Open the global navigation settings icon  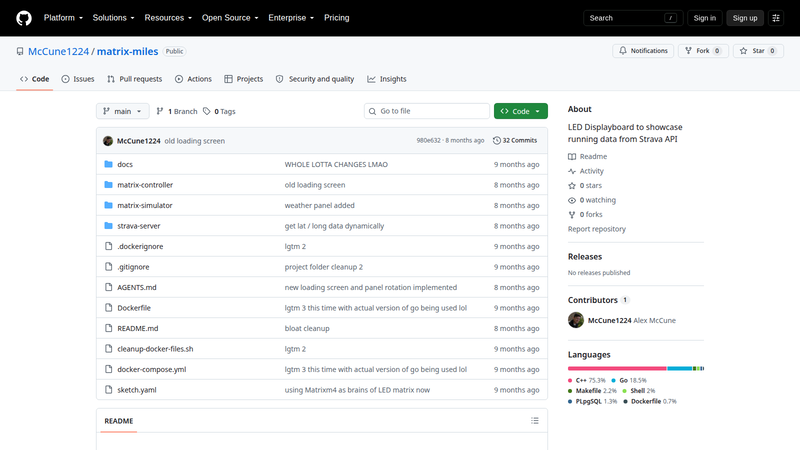[x=776, y=18]
